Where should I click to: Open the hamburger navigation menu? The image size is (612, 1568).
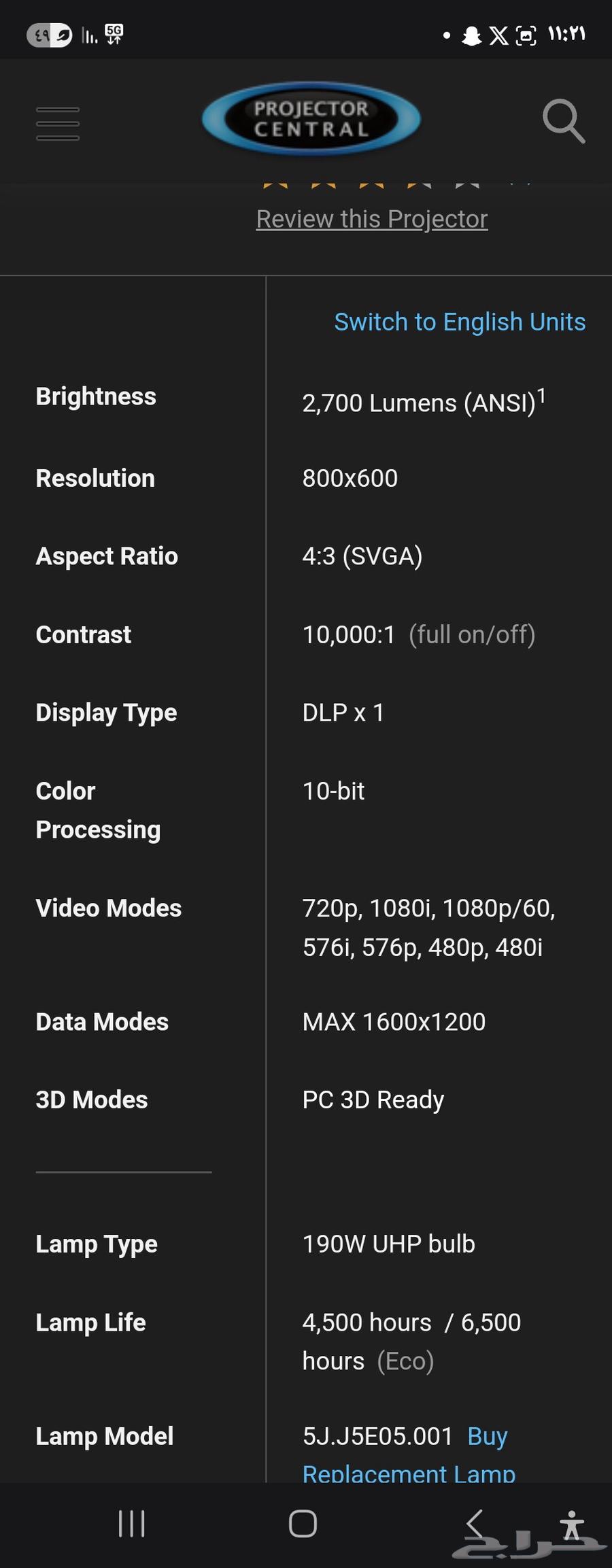[58, 123]
